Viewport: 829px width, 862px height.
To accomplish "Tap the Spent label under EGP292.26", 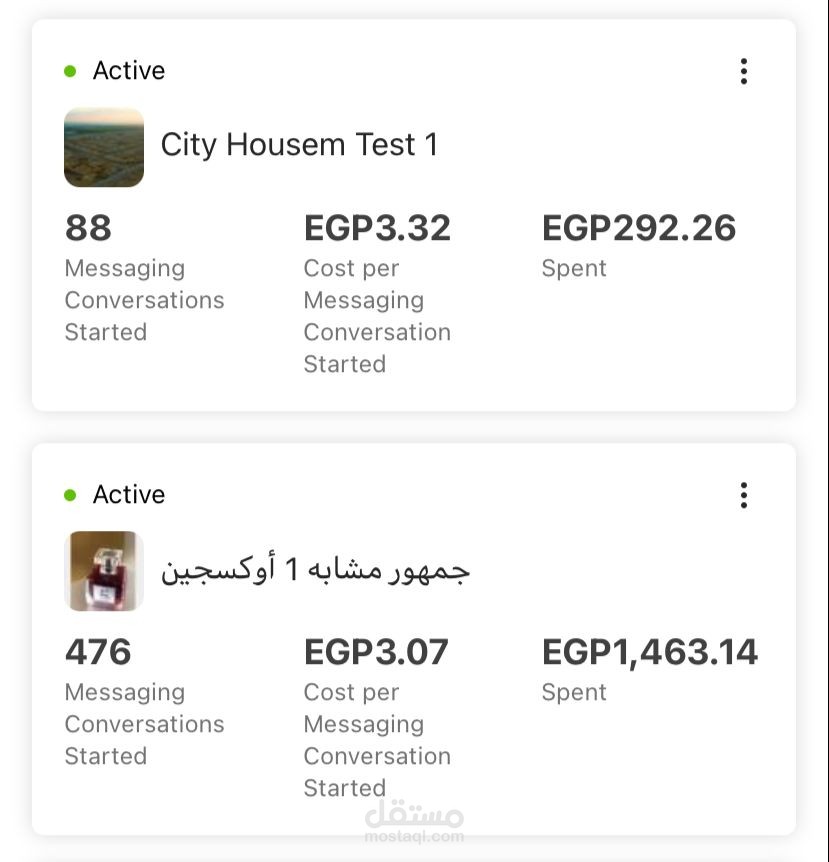I will (x=574, y=269).
